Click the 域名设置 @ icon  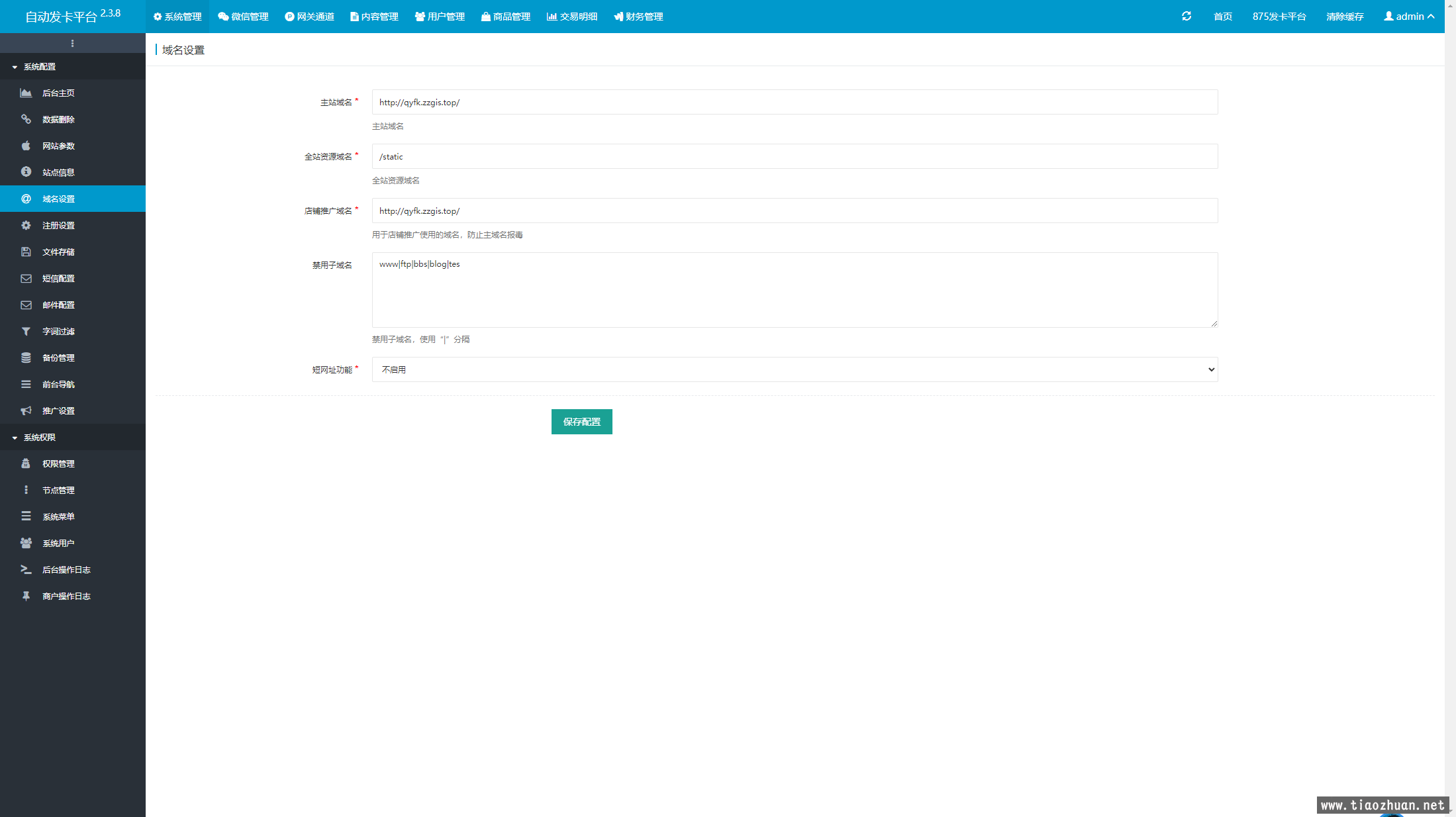click(26, 199)
